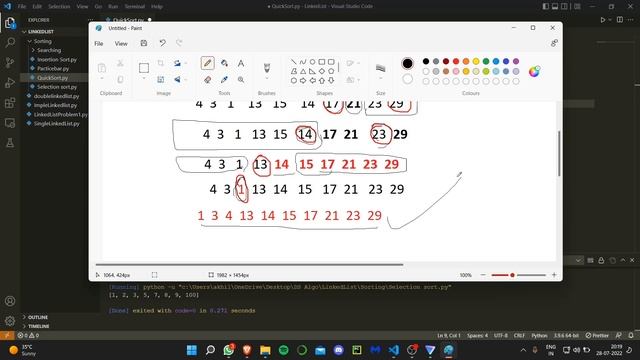Open VS Code Run menu

coord(113,7)
